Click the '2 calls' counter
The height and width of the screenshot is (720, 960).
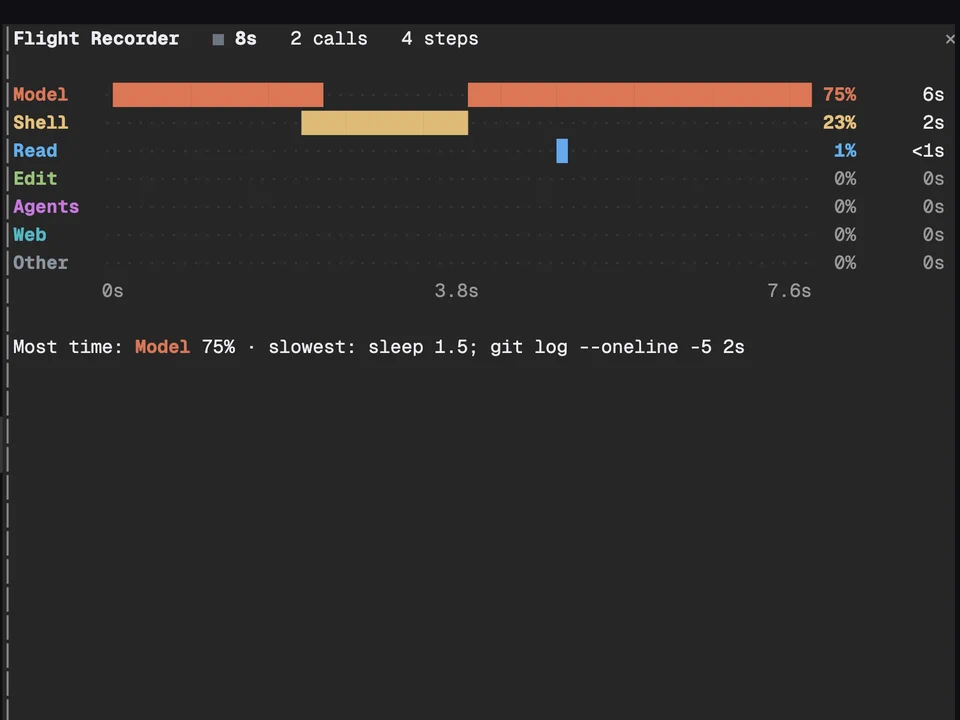pos(329,39)
